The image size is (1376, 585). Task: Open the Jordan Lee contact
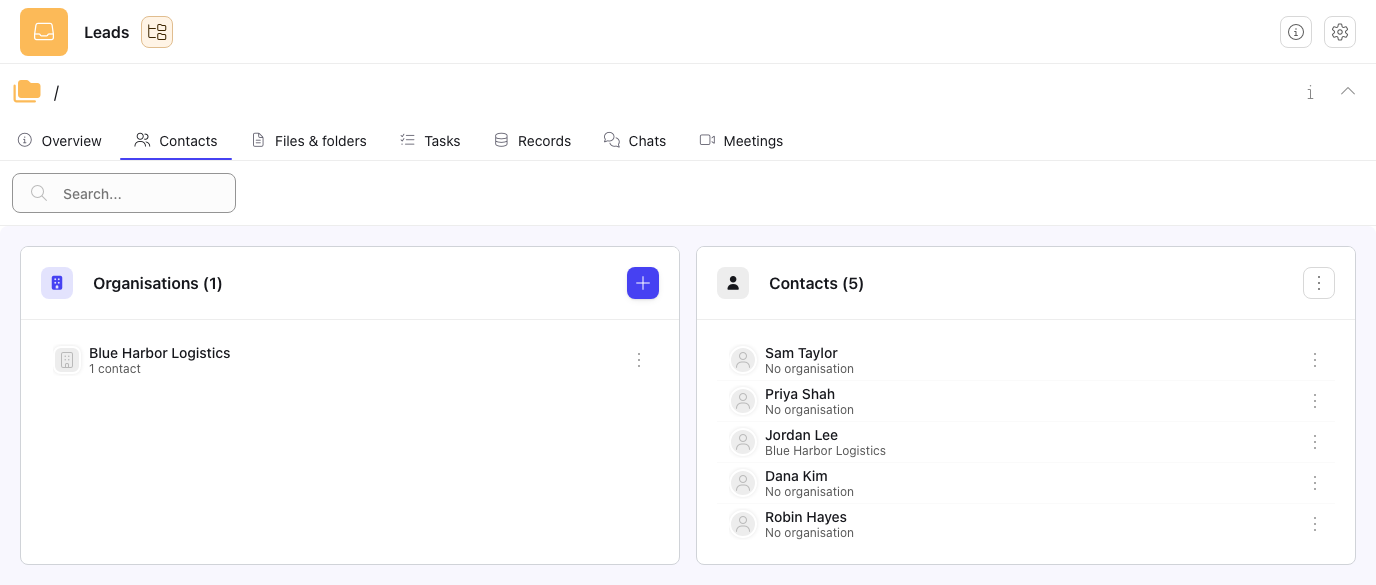pyautogui.click(x=1026, y=442)
